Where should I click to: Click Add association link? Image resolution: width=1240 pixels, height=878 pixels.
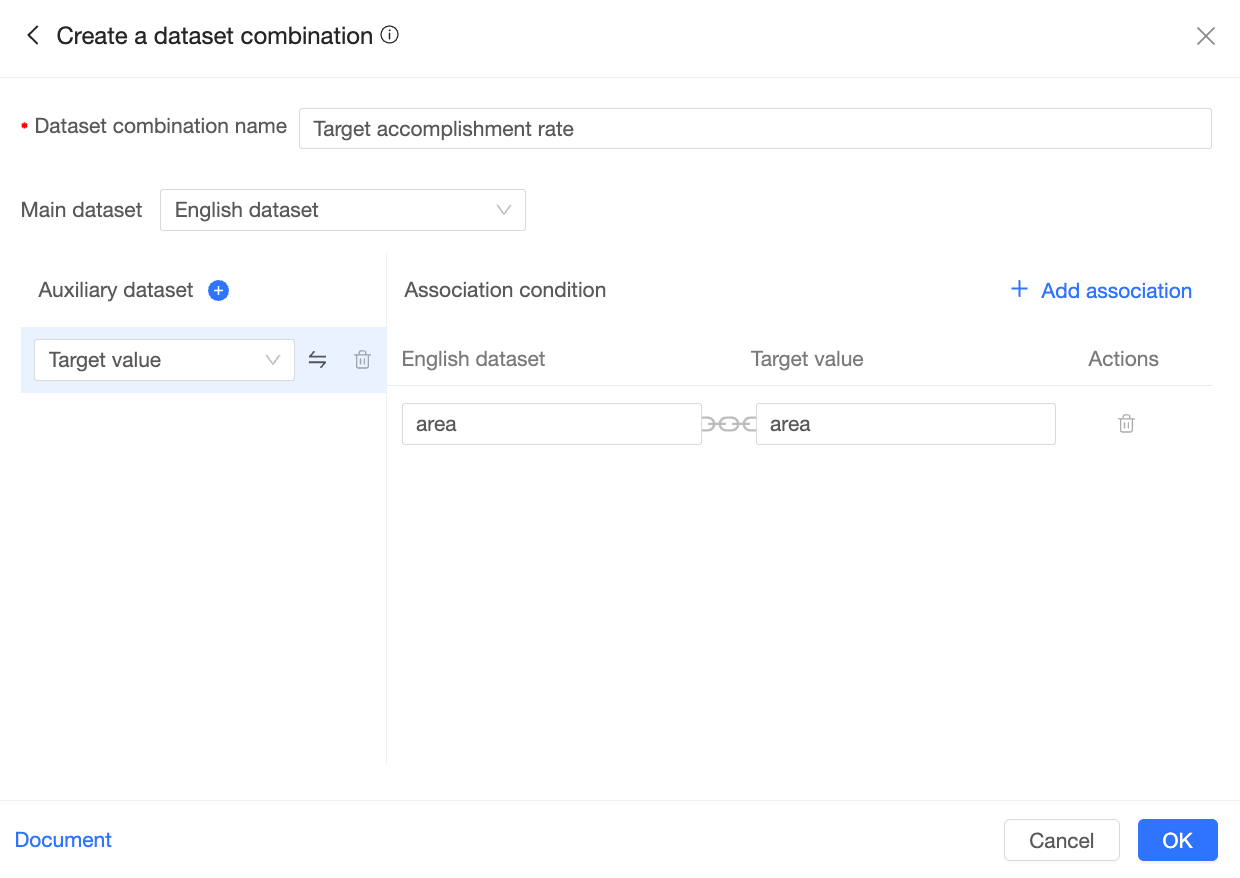coord(1101,290)
